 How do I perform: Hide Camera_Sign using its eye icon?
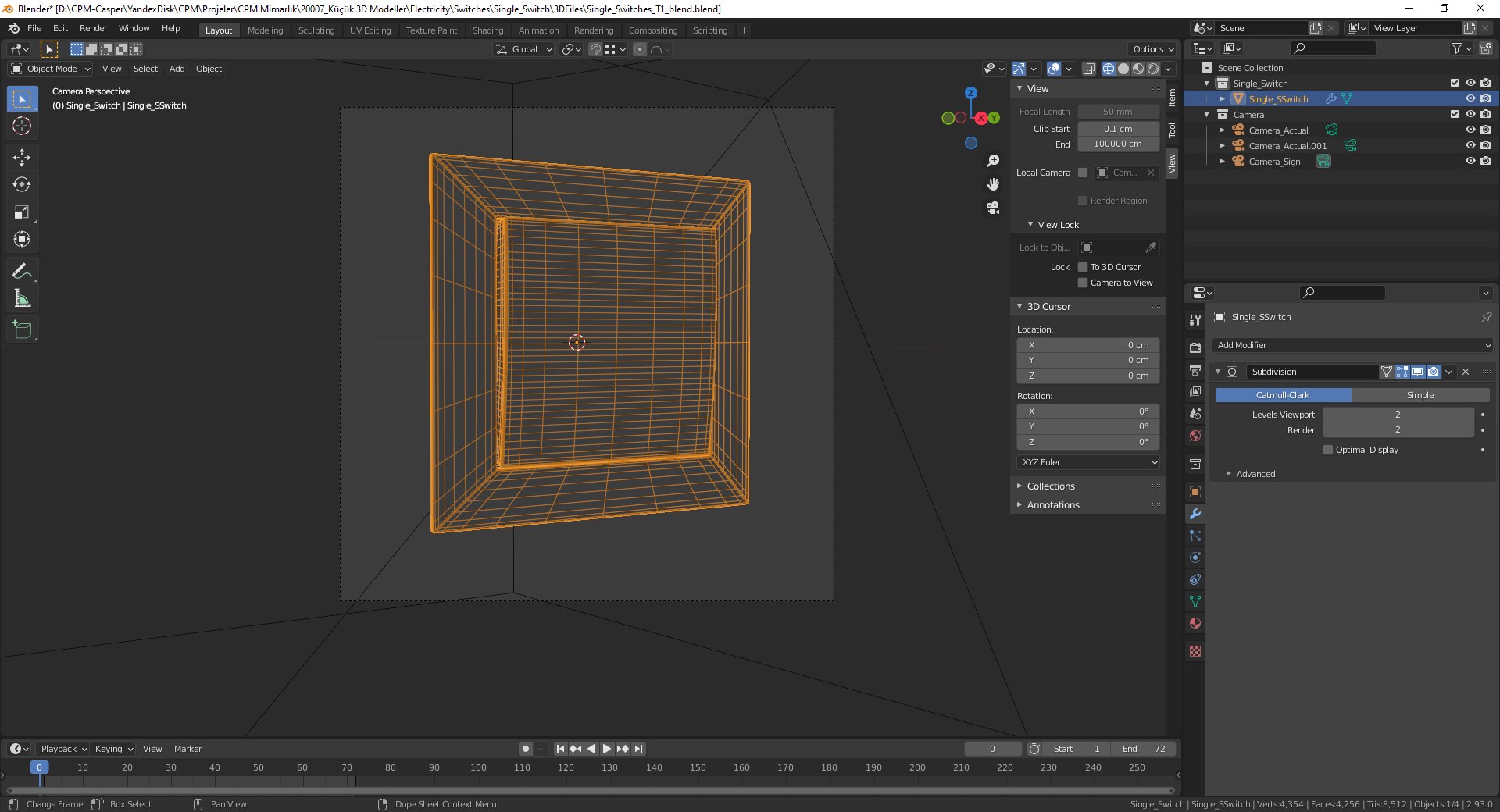pos(1470,161)
